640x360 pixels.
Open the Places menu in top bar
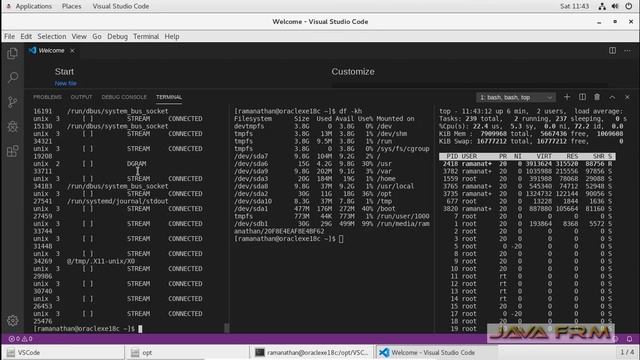click(x=71, y=6)
